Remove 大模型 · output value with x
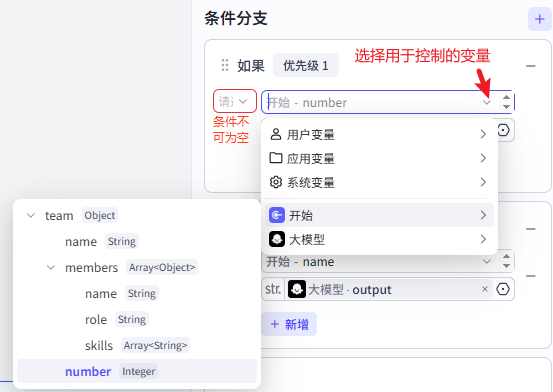 tap(485, 289)
